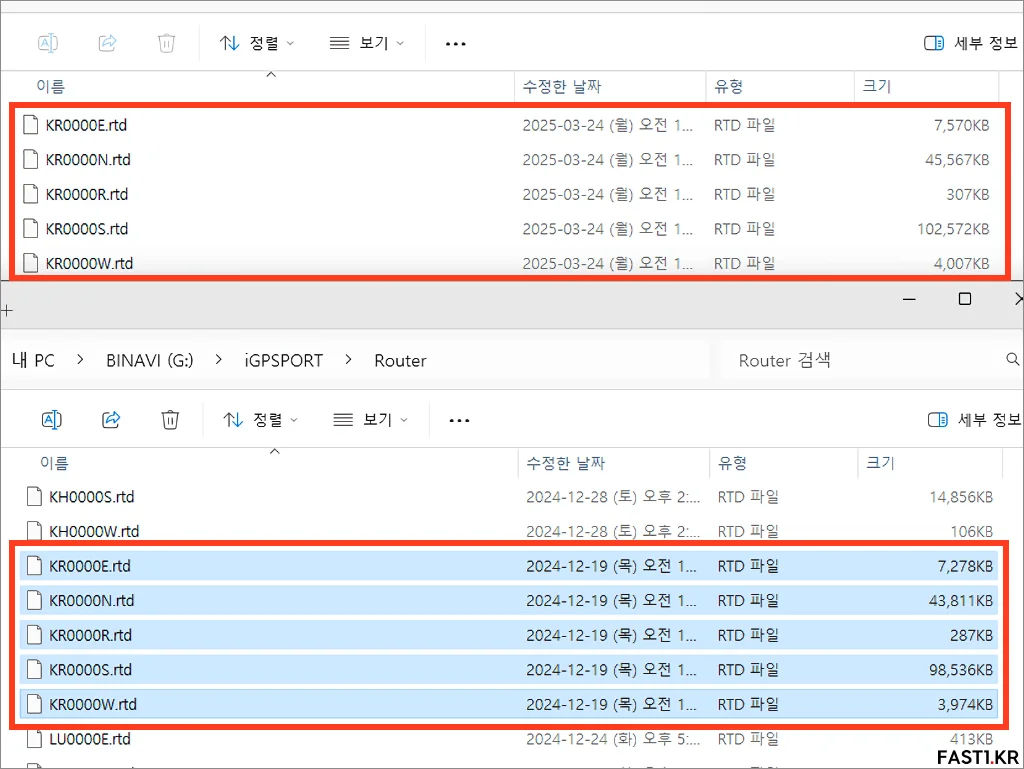Expand chevron after BINAVI (G:) in breadcrumb

219,360
